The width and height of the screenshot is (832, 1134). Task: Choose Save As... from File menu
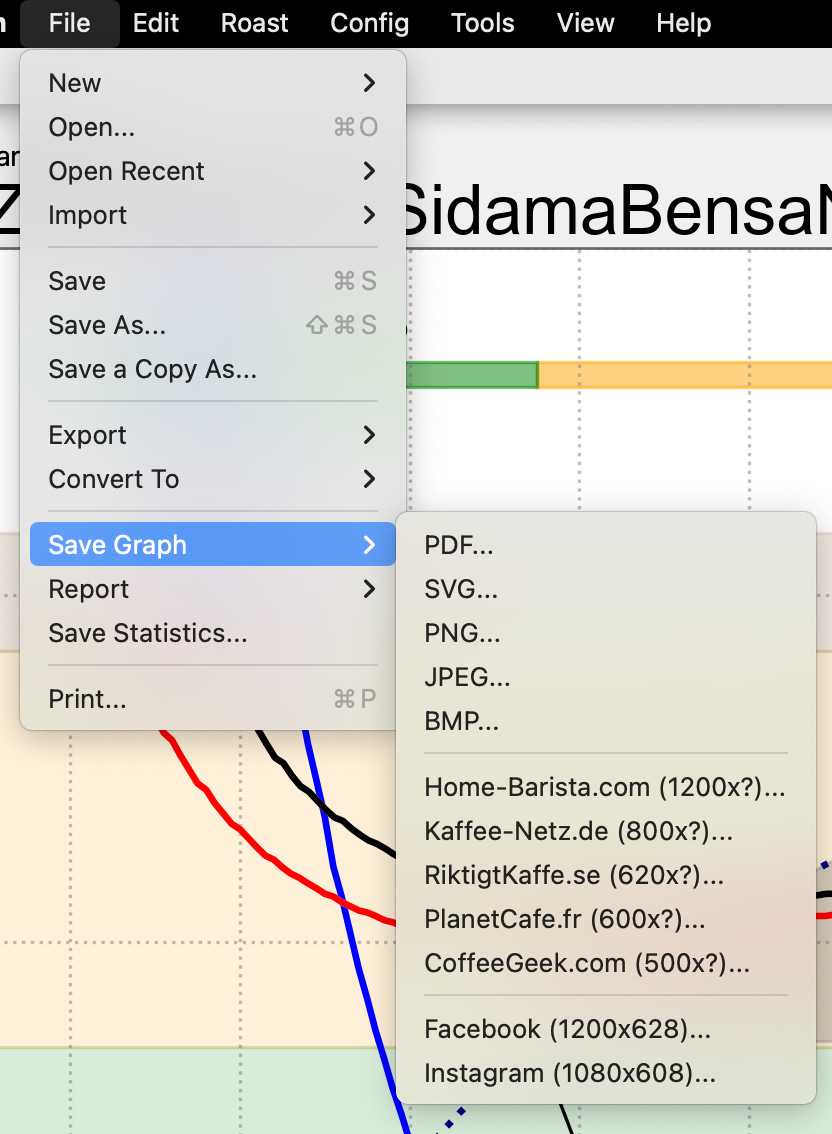[x=107, y=325]
